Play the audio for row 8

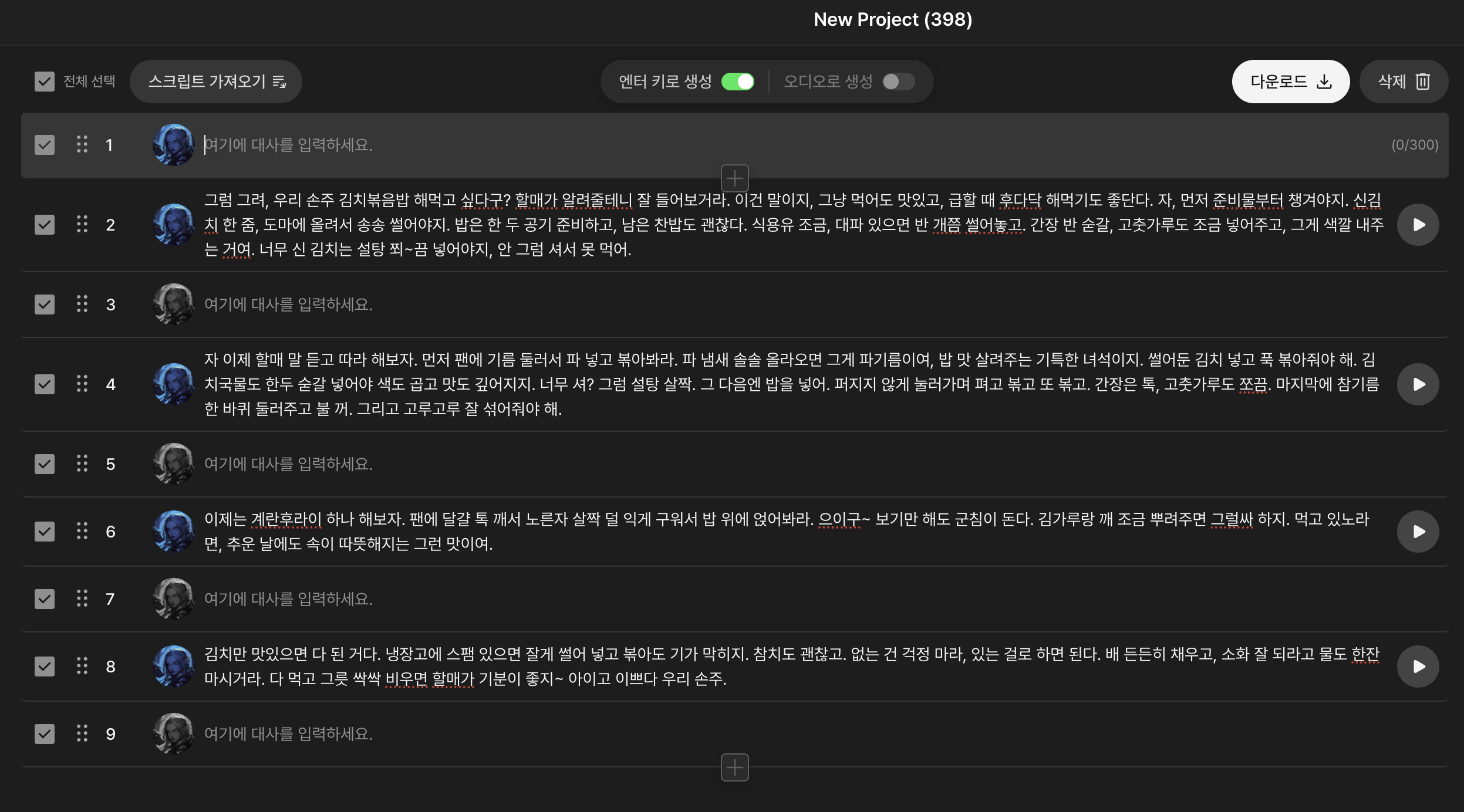click(x=1418, y=666)
